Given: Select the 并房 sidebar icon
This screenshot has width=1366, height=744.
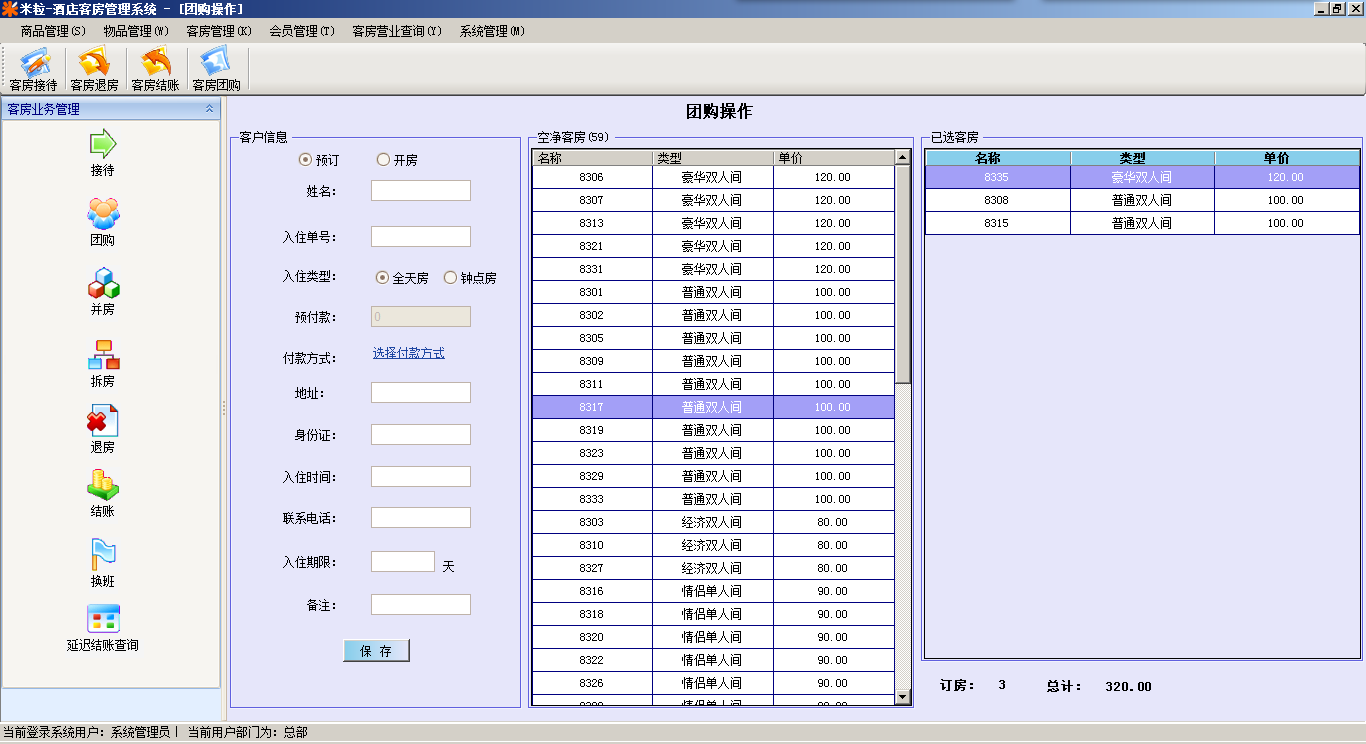Looking at the screenshot, I should (x=102, y=285).
